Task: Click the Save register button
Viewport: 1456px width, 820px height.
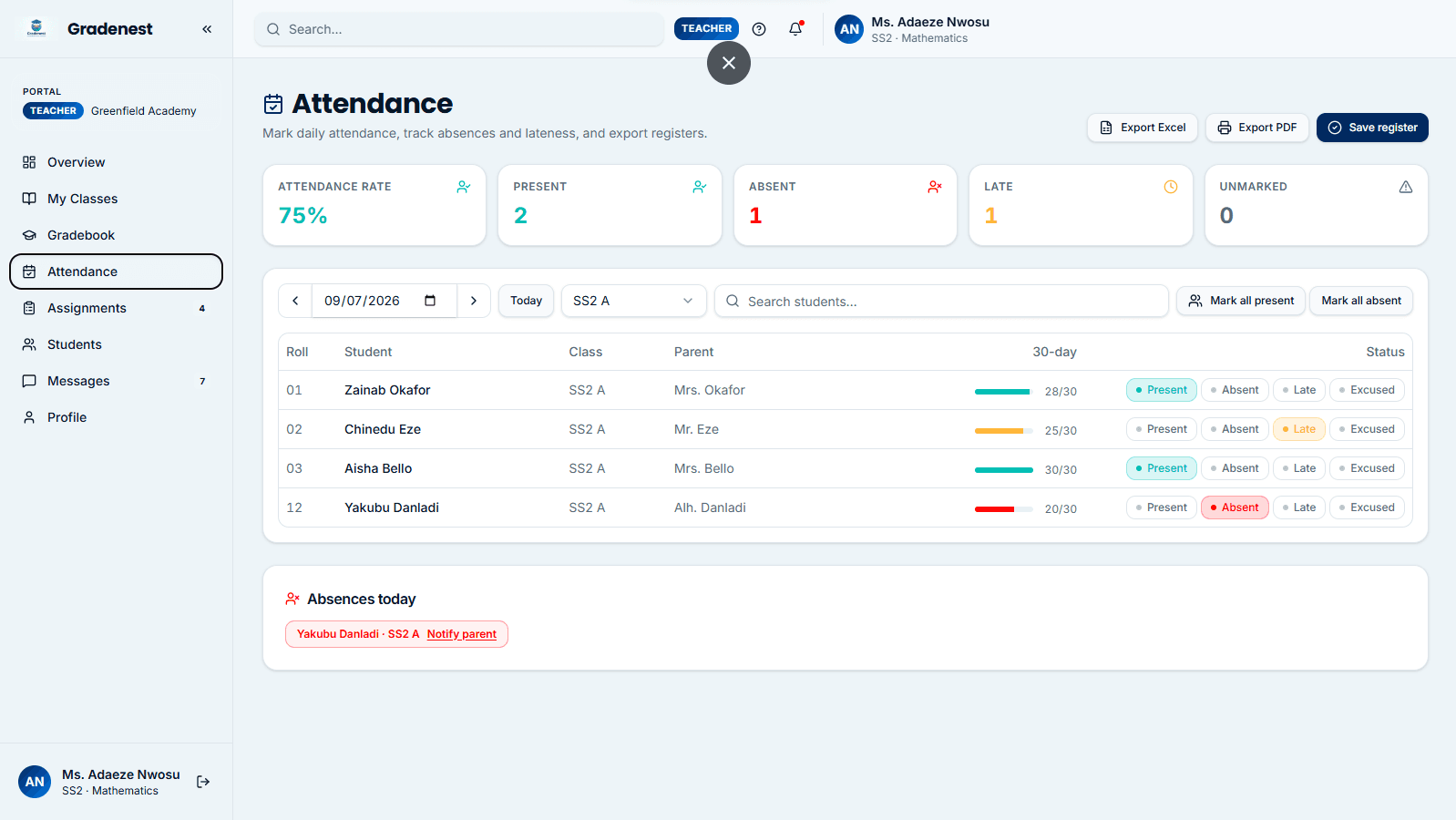Action: [x=1372, y=128]
